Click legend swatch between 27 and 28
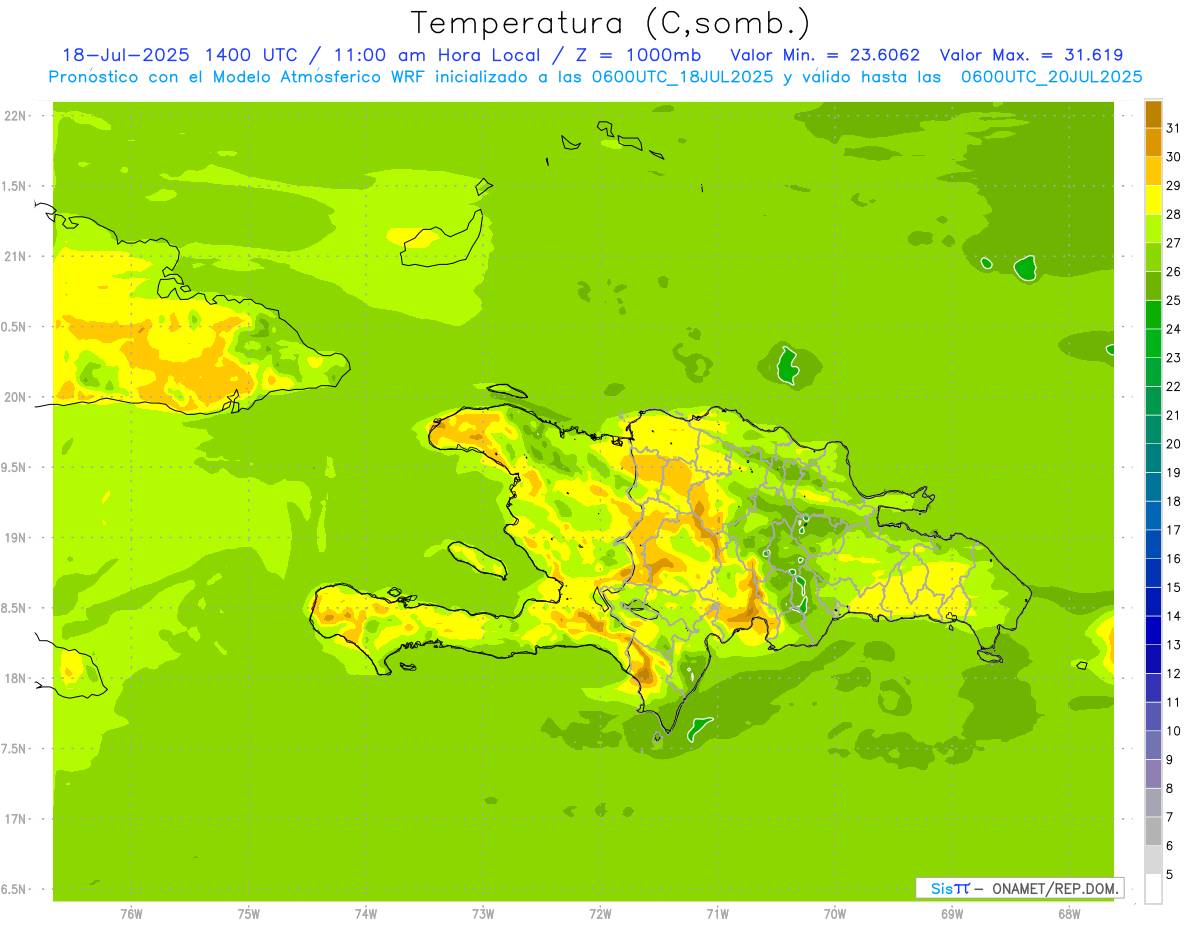Viewport: 1200px width, 927px height. tap(1153, 229)
